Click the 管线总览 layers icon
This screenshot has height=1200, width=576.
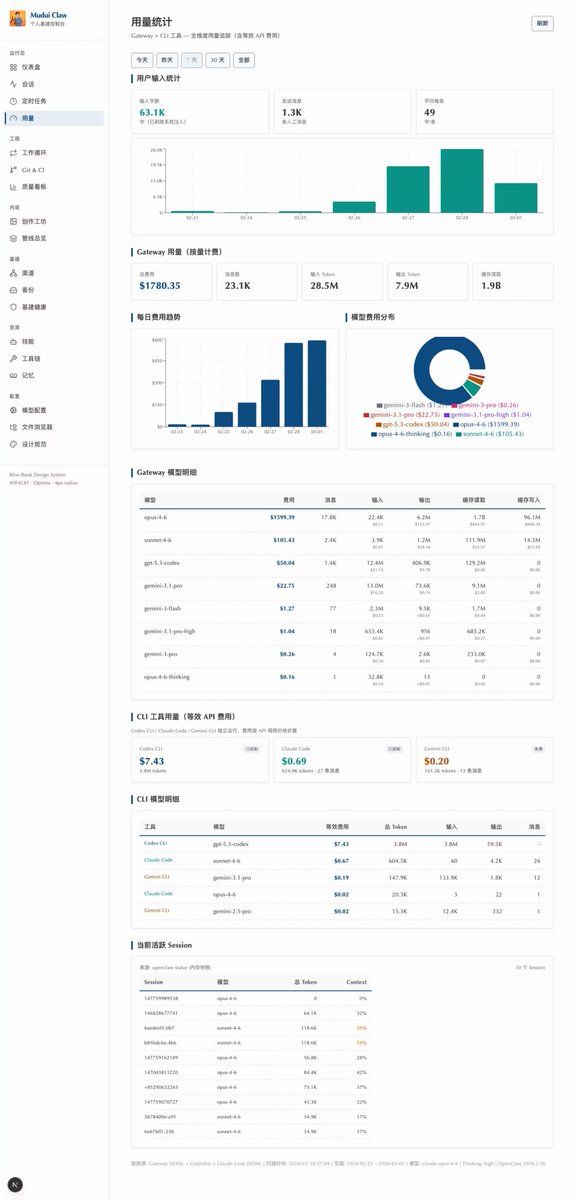tap(13, 238)
